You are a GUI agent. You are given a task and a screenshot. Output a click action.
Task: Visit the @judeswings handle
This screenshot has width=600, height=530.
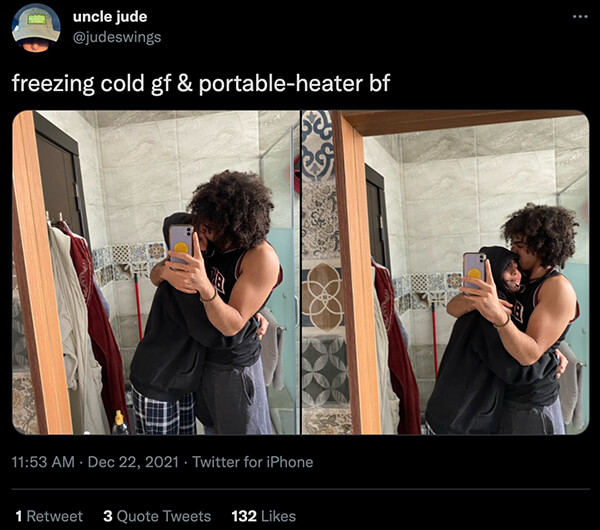pos(117,37)
